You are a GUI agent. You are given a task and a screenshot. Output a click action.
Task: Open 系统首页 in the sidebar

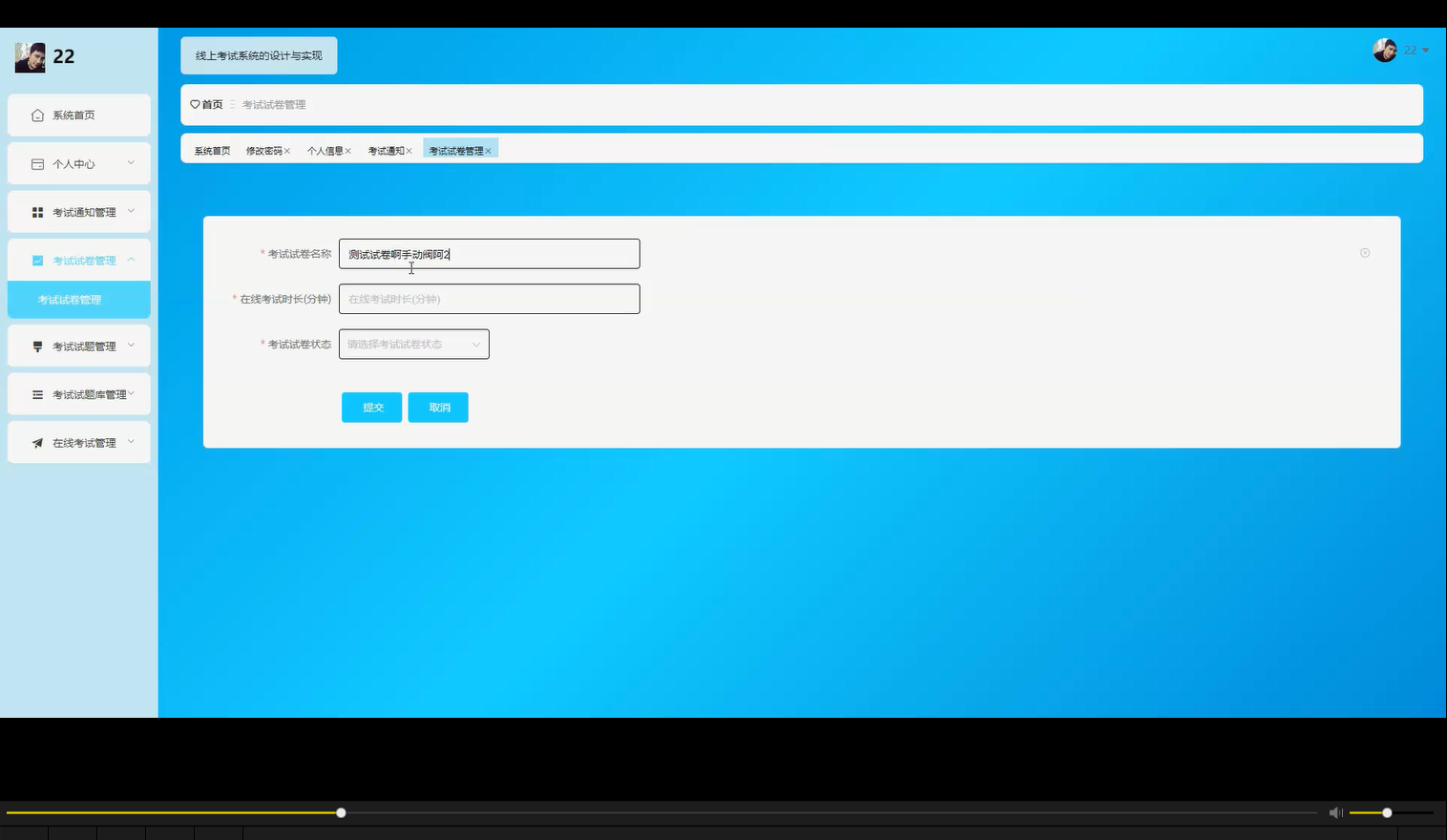point(79,115)
